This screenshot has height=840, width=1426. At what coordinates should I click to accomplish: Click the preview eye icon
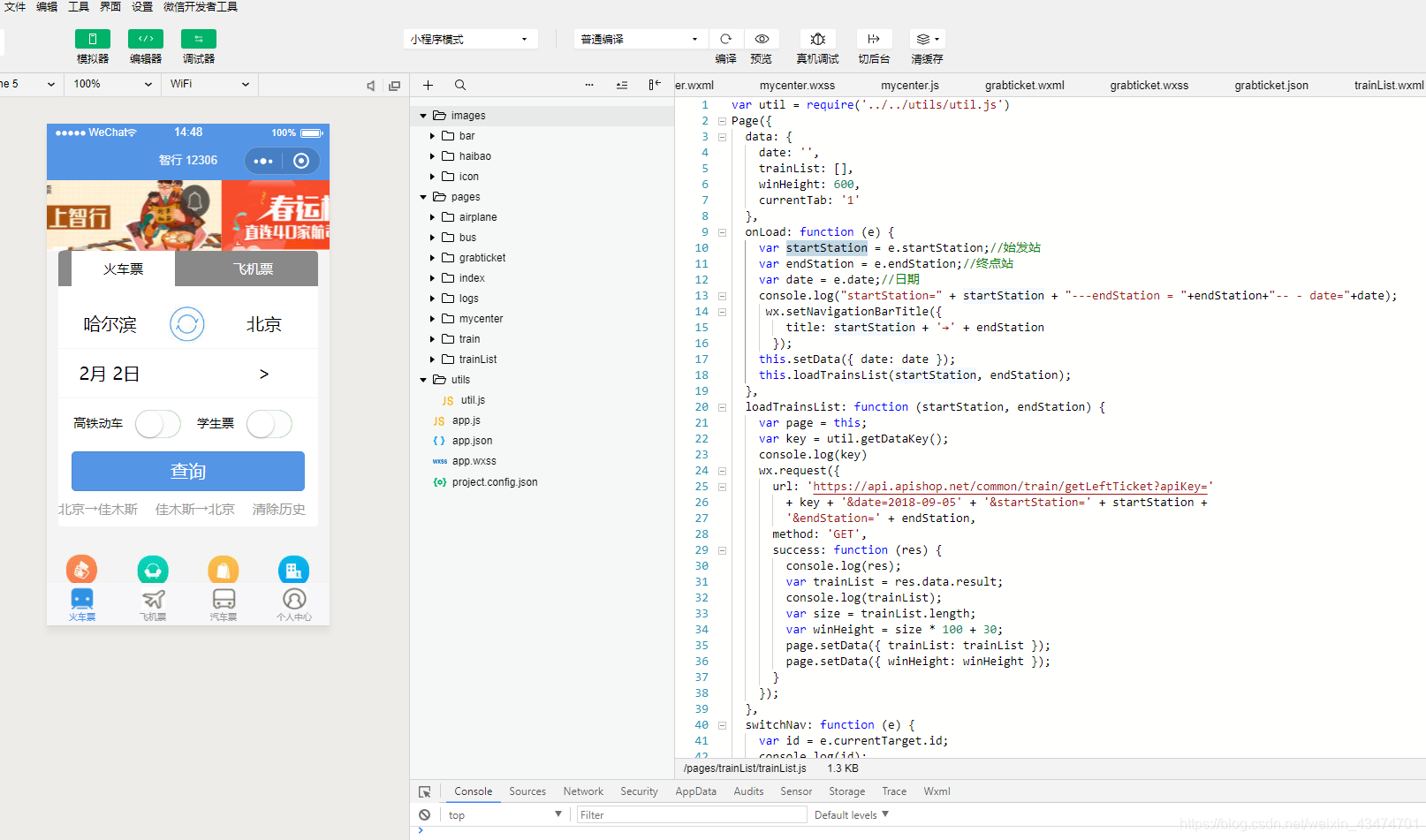tap(762, 39)
